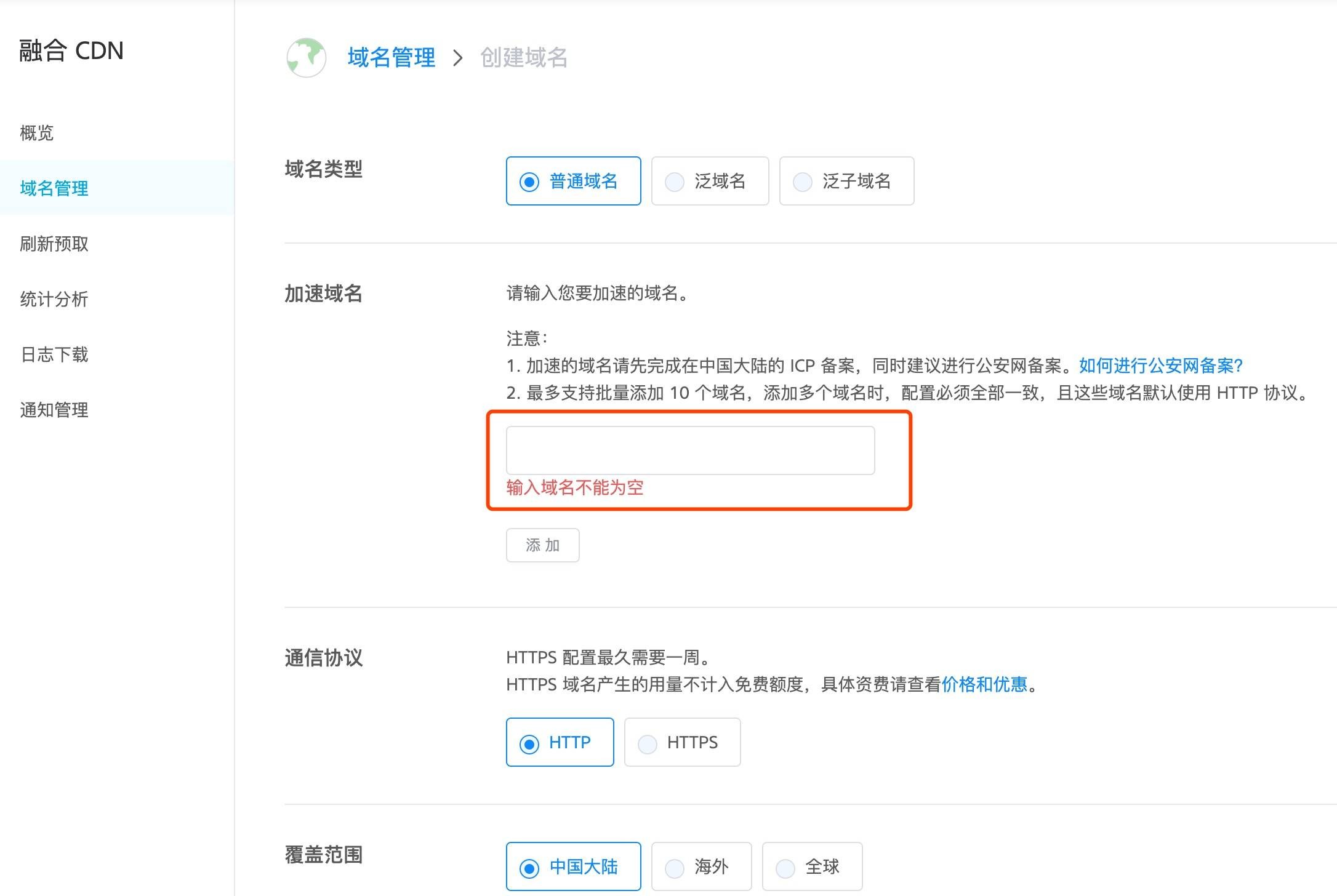Choose the HTTPS protocol option

click(x=682, y=742)
